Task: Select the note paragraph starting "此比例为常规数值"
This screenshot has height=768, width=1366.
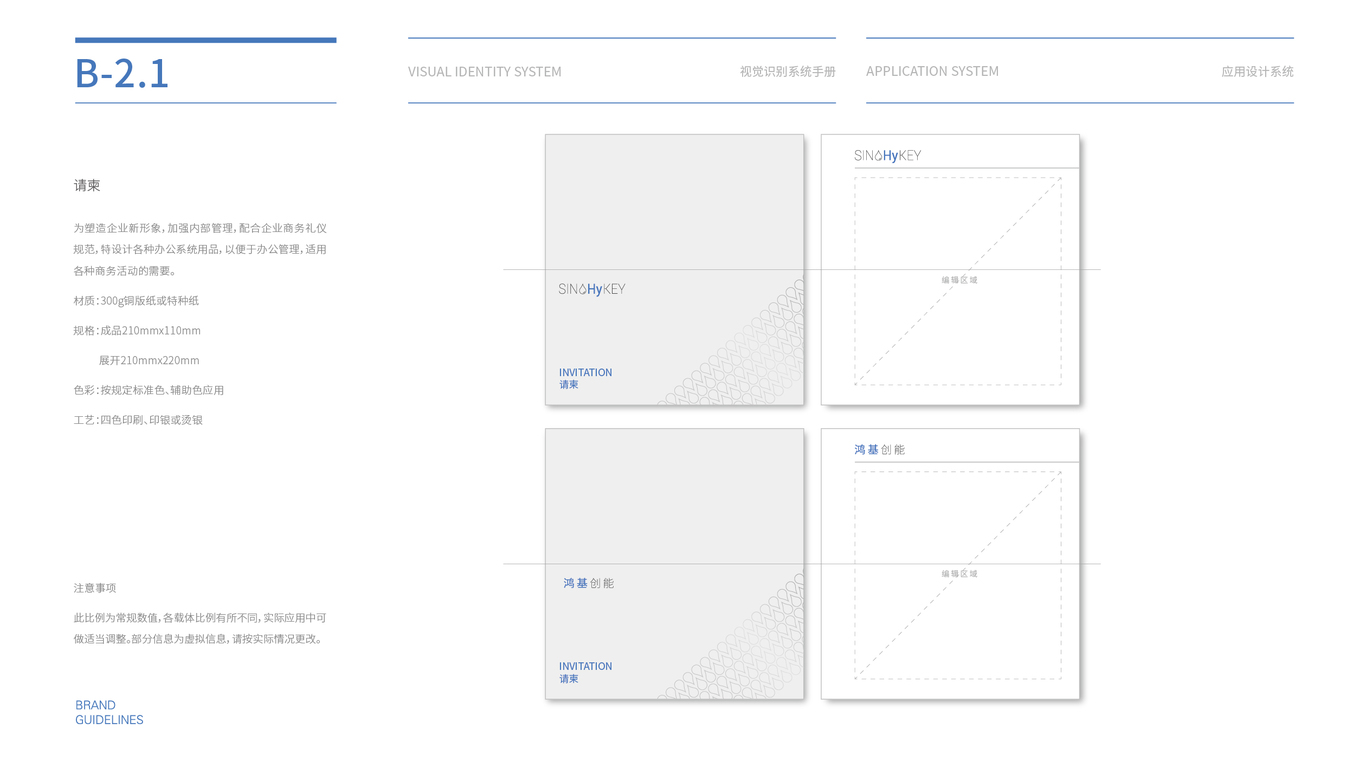Action: click(x=200, y=628)
